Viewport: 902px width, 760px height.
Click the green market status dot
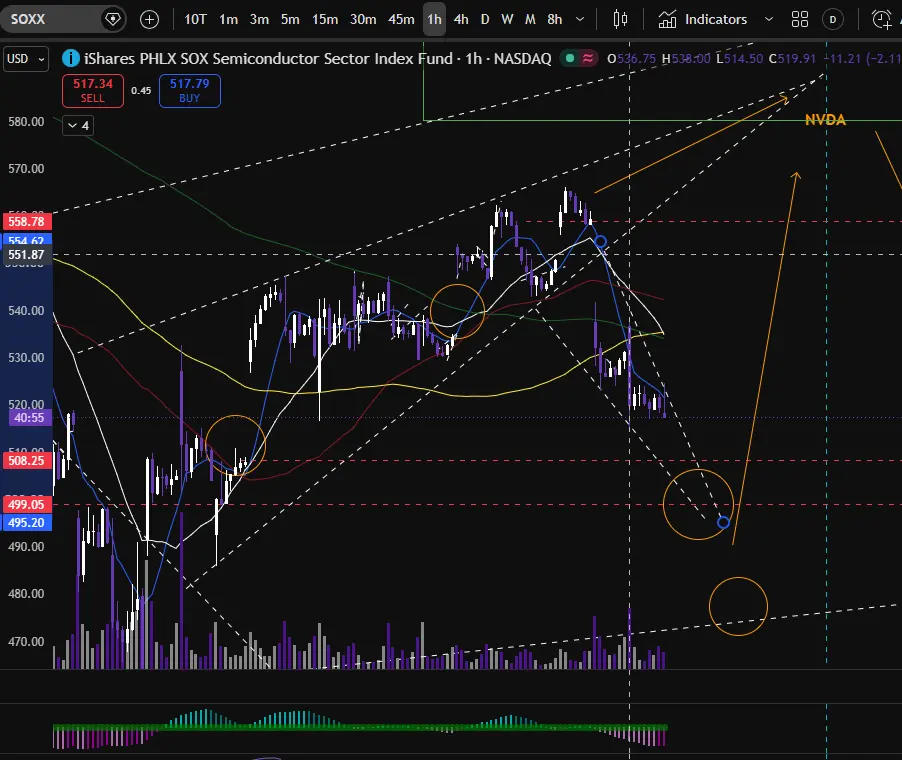tap(570, 58)
